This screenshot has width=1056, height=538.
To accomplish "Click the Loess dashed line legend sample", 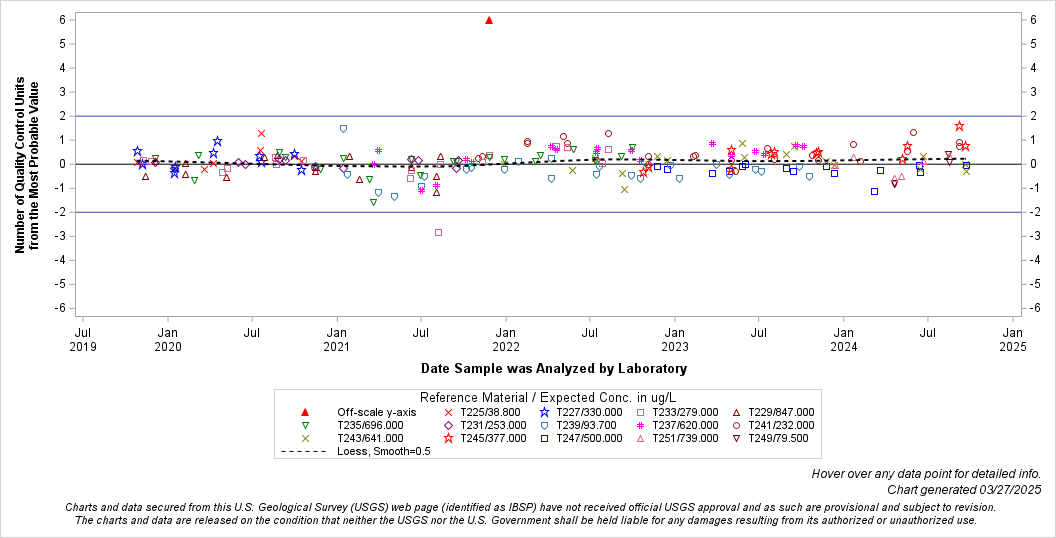I will pos(305,452).
